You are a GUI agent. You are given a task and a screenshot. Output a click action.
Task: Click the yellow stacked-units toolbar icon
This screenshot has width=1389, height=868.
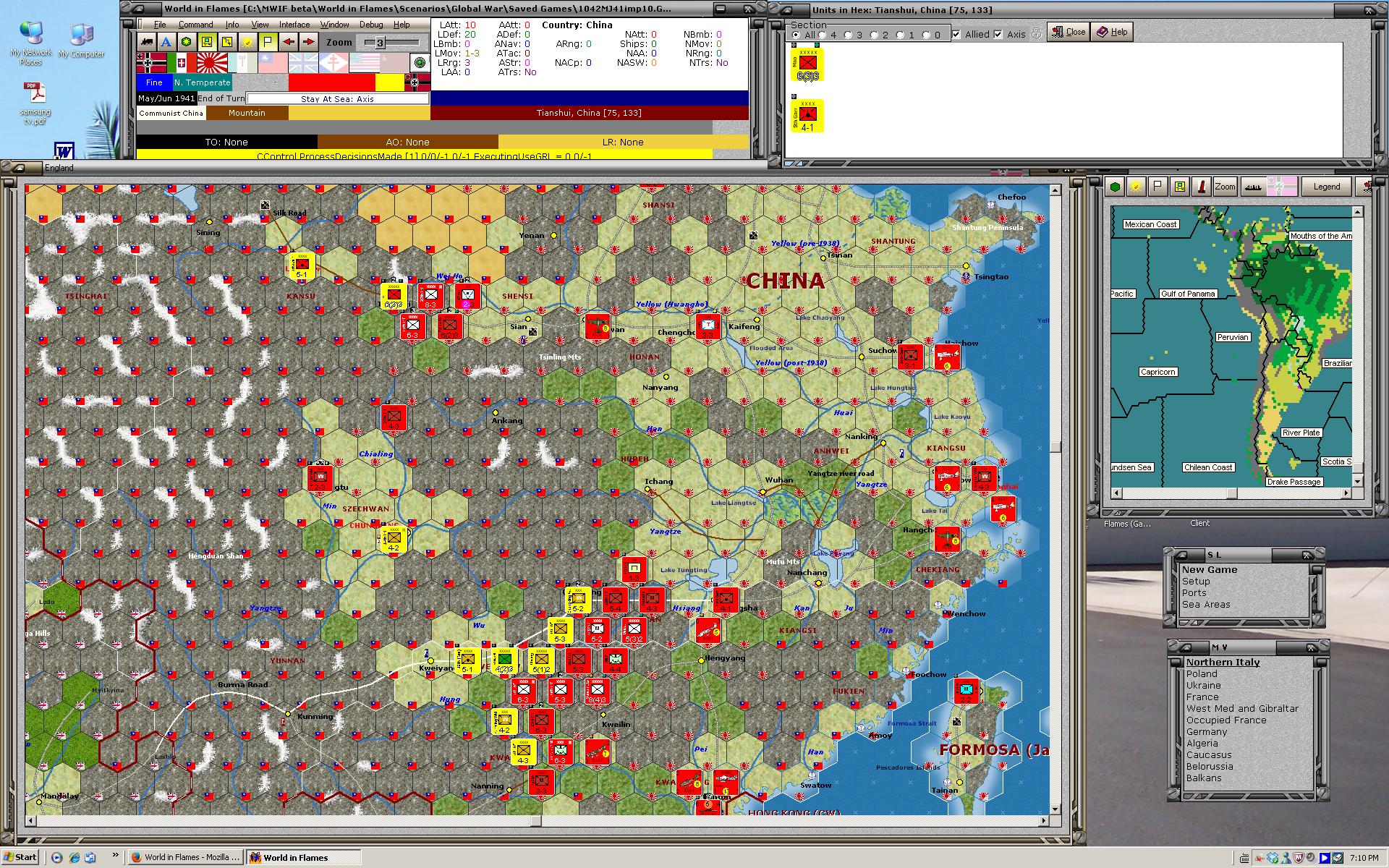(227, 42)
